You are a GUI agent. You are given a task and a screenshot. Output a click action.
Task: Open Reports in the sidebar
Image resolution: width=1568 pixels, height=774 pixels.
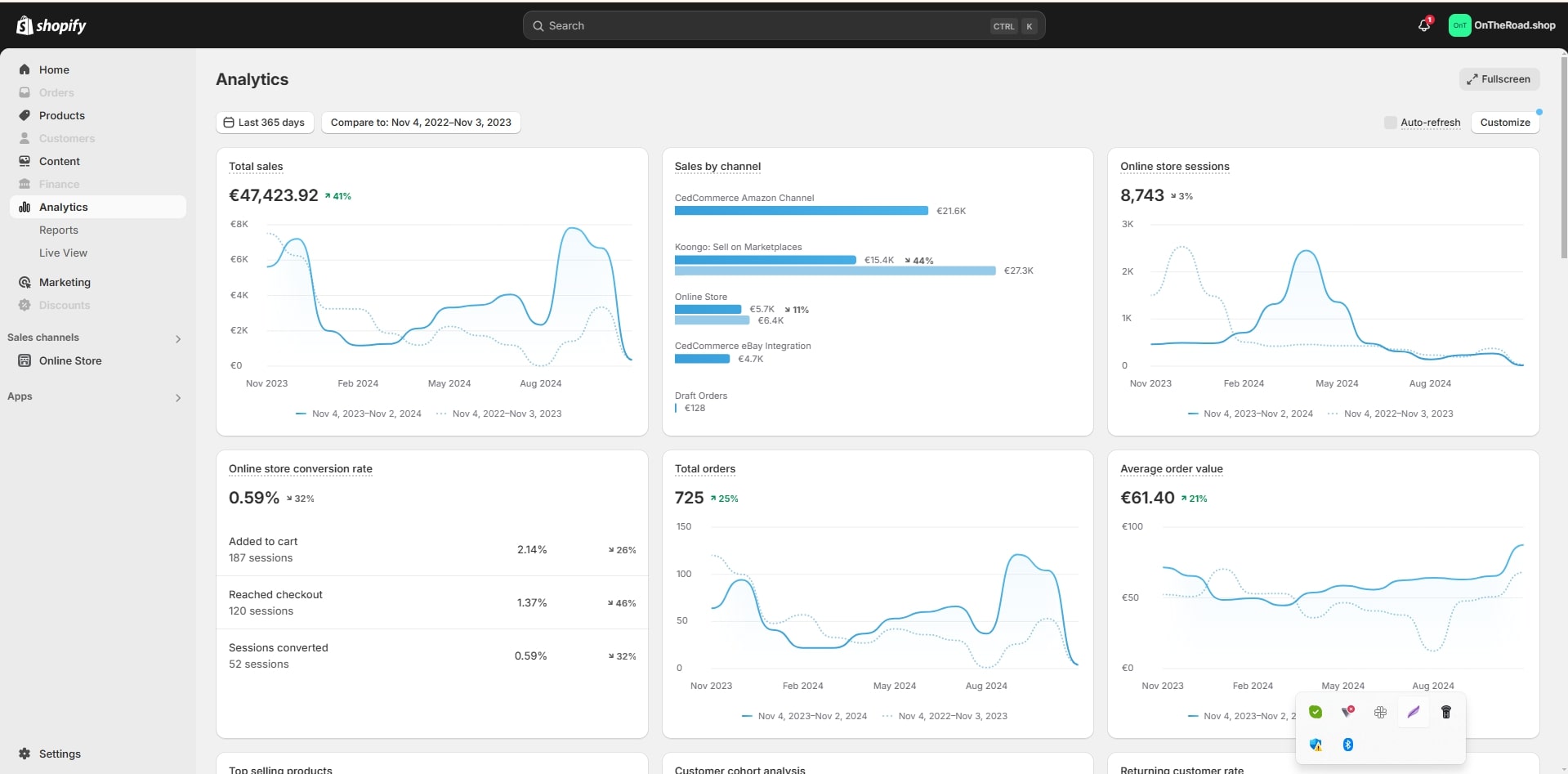pos(59,230)
